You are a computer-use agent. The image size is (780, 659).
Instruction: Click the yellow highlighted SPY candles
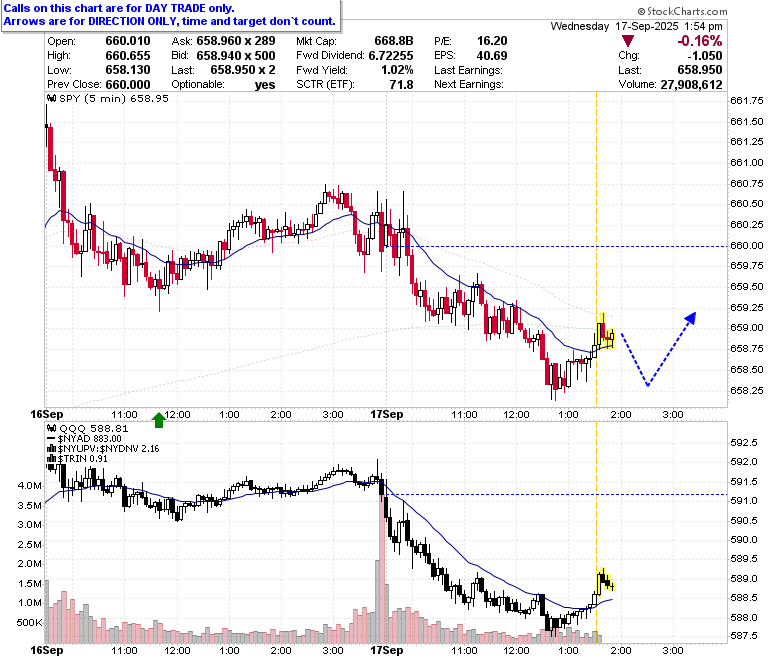pos(604,332)
